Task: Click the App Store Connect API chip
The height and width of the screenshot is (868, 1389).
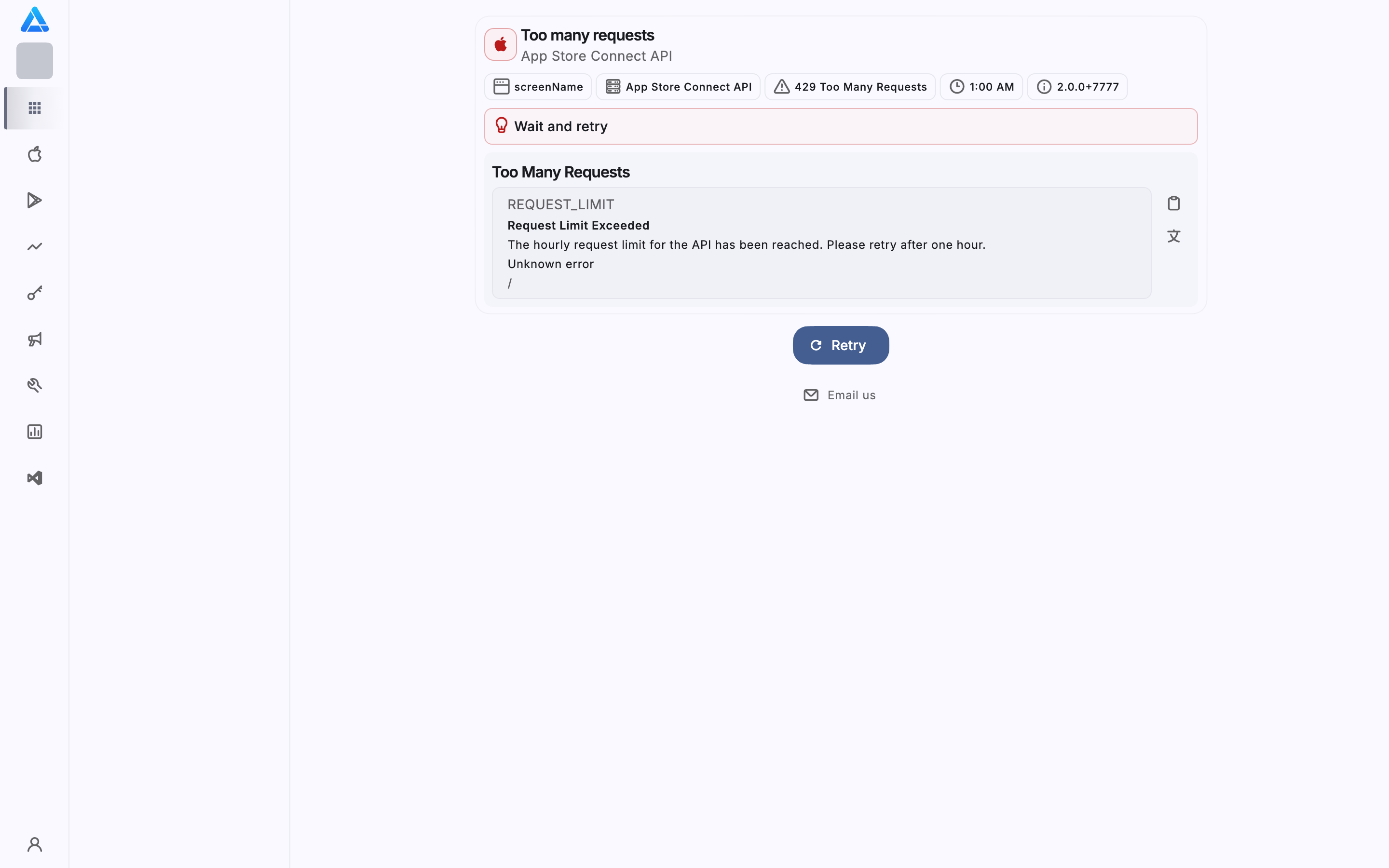Action: [x=678, y=87]
